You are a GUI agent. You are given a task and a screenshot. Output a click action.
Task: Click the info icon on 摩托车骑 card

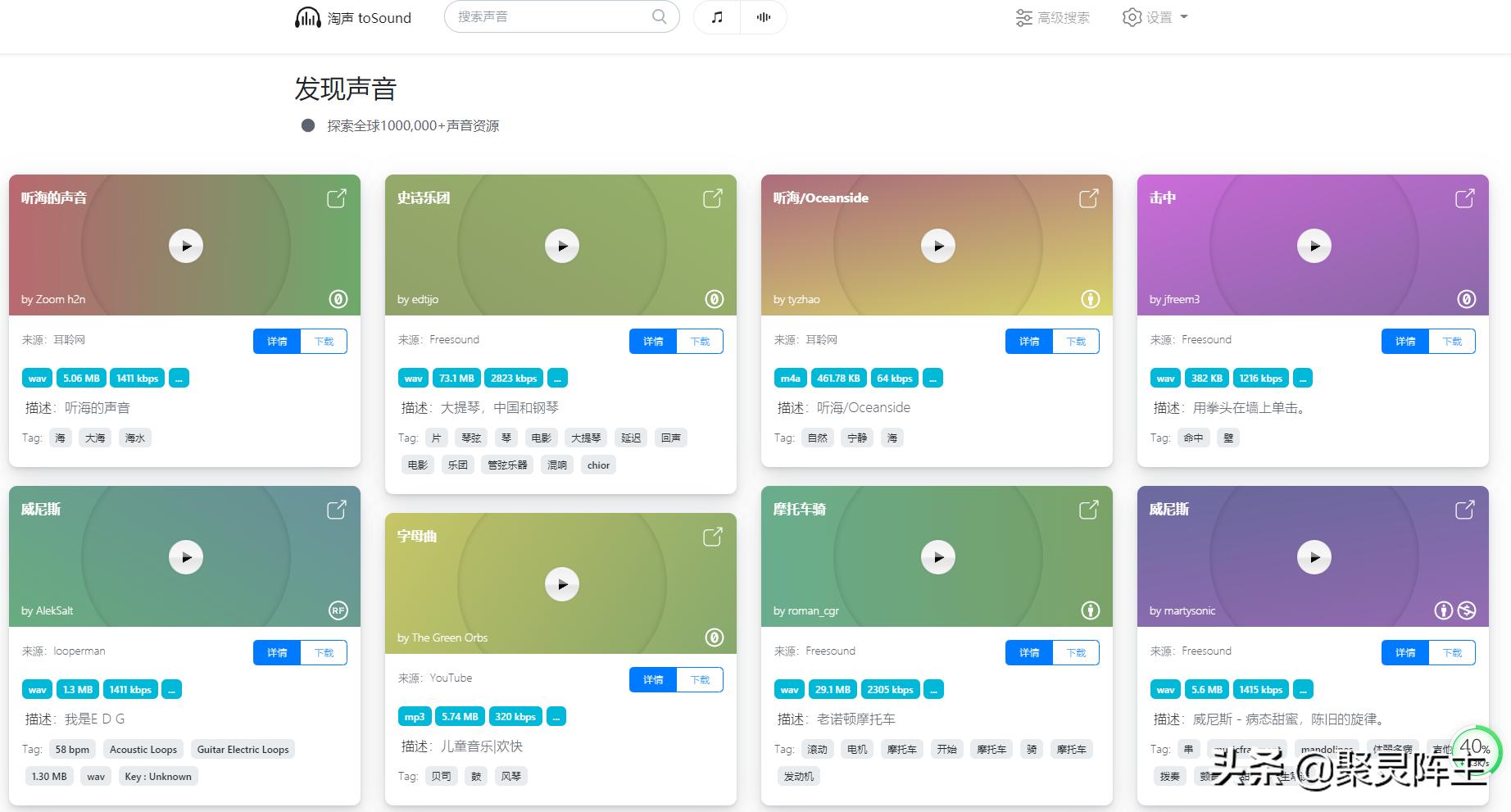click(x=1090, y=610)
